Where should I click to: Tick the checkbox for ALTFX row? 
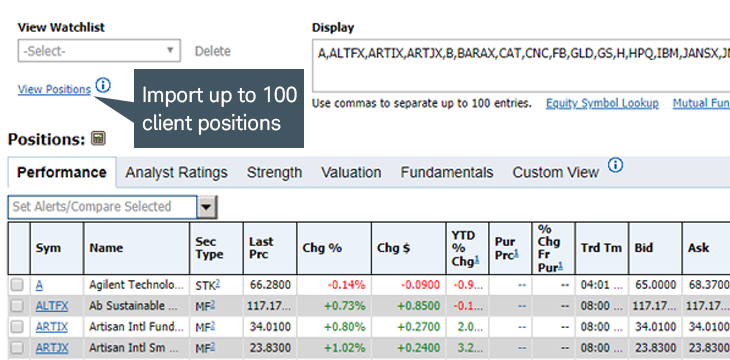pos(17,306)
